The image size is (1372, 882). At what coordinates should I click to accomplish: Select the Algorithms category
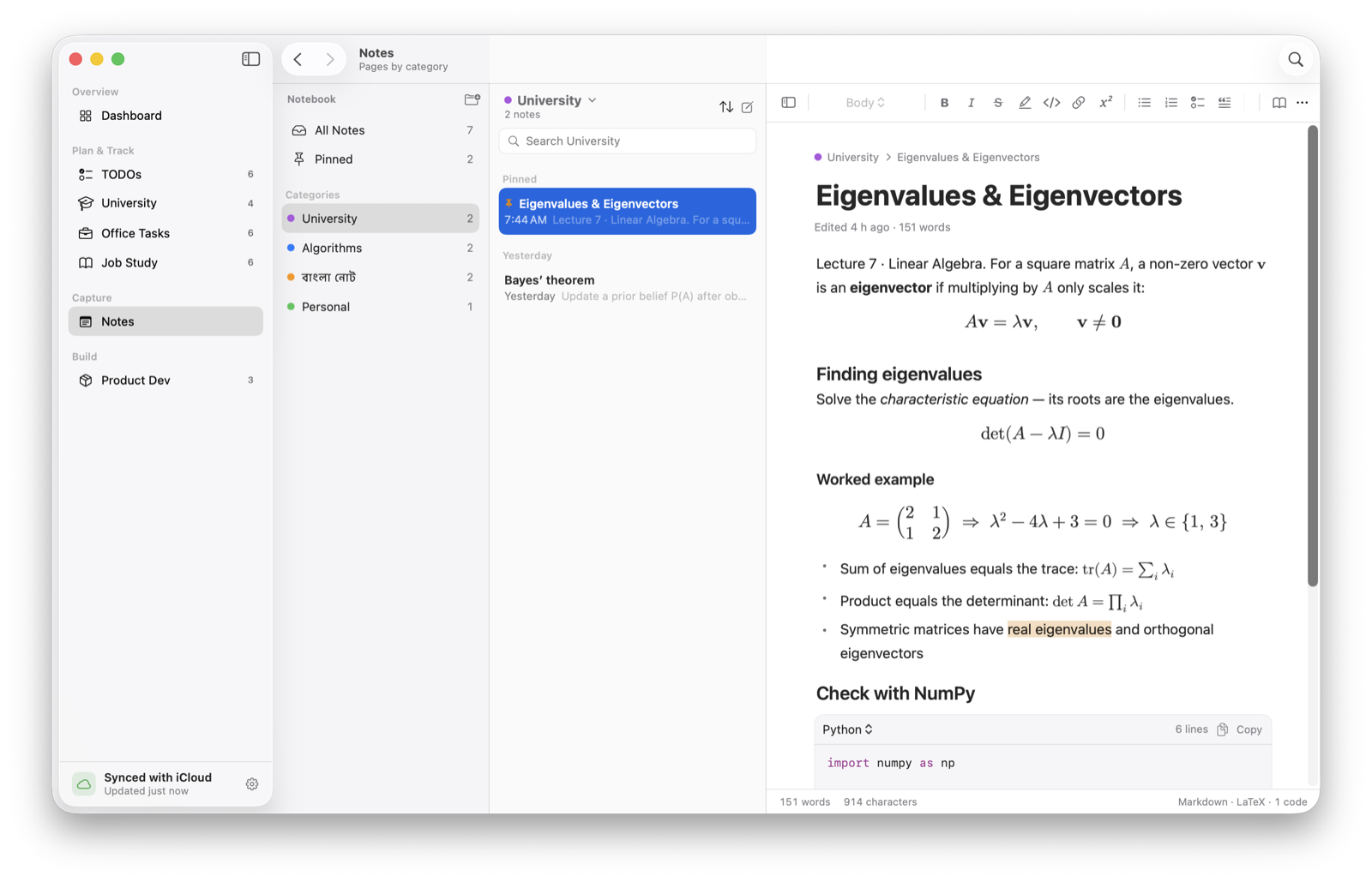[381, 248]
